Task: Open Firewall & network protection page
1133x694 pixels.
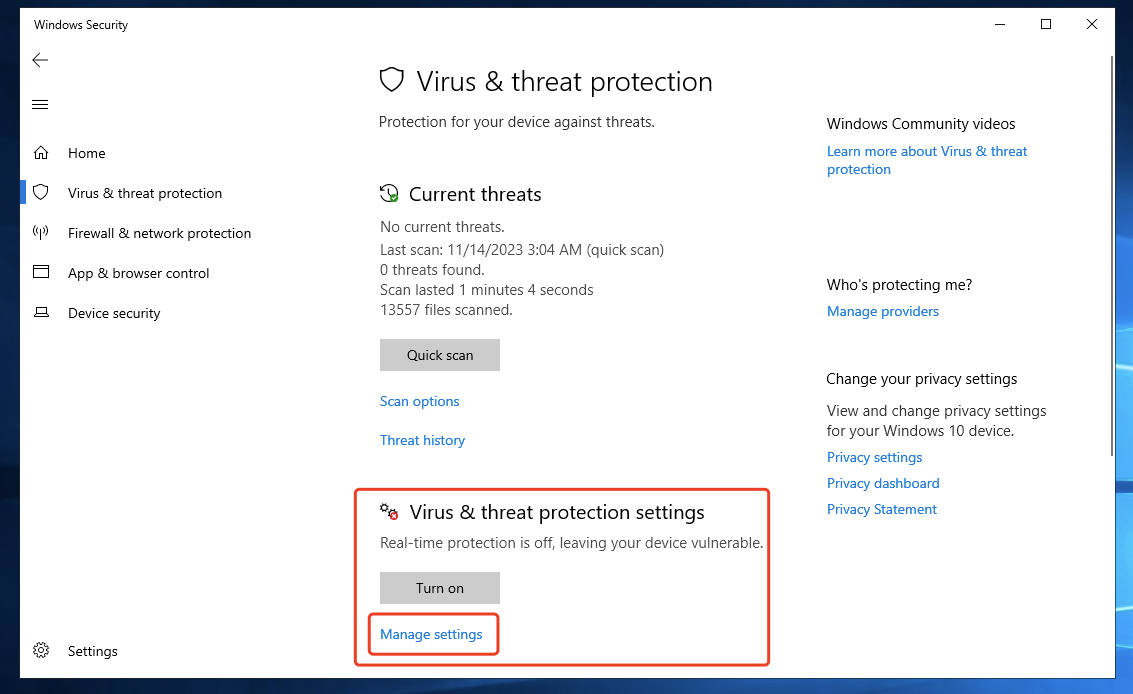Action: coord(159,233)
